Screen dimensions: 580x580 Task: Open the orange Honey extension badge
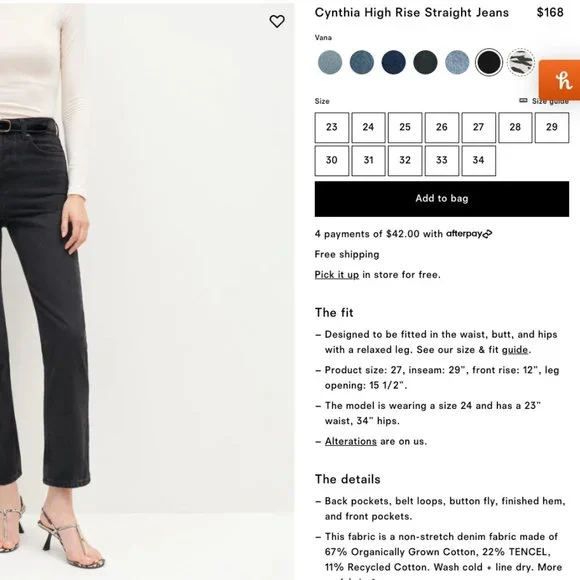coord(560,80)
